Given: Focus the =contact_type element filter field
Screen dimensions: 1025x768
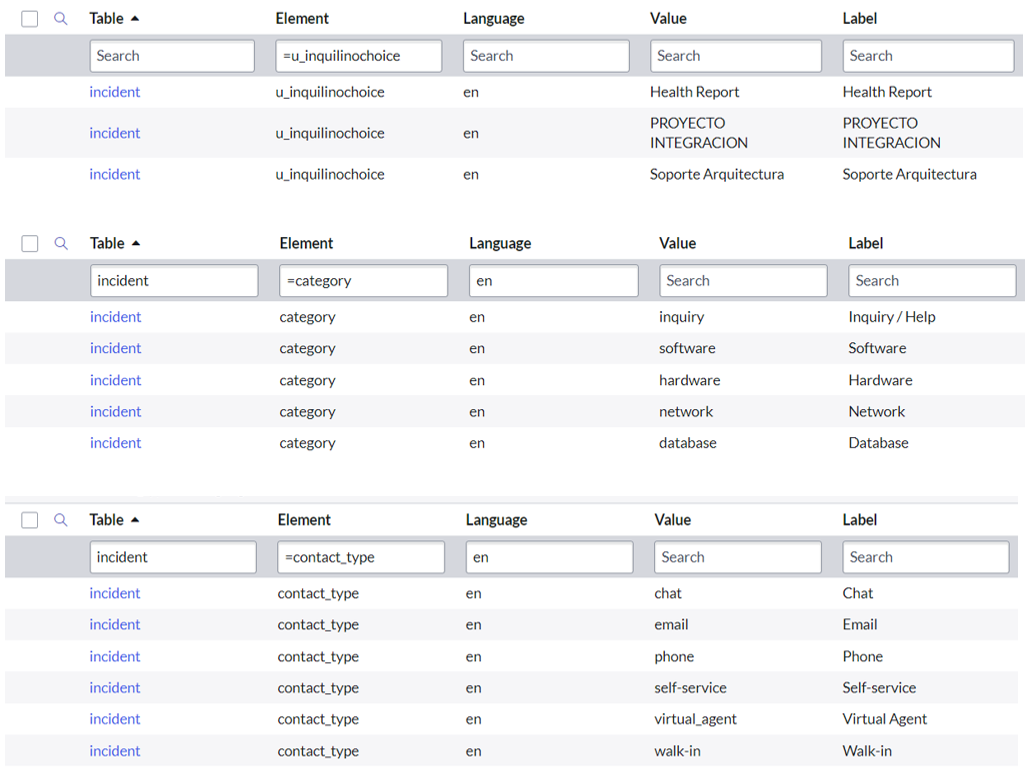Looking at the screenshot, I should click(361, 557).
